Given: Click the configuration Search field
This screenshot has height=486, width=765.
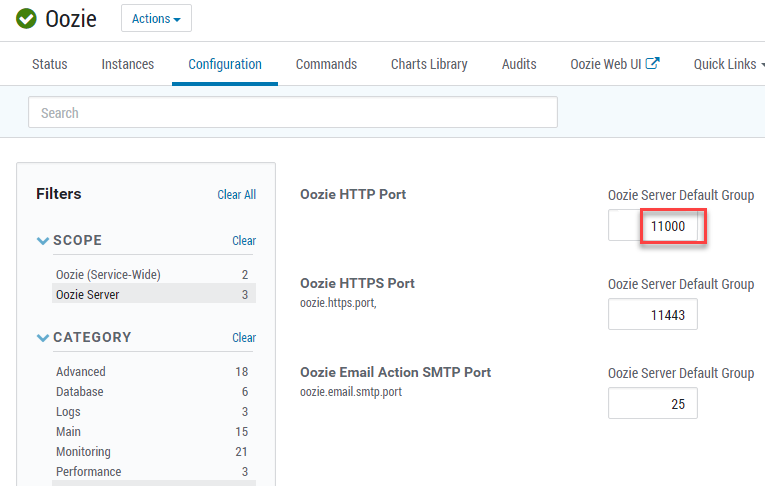Looking at the screenshot, I should click(x=292, y=113).
